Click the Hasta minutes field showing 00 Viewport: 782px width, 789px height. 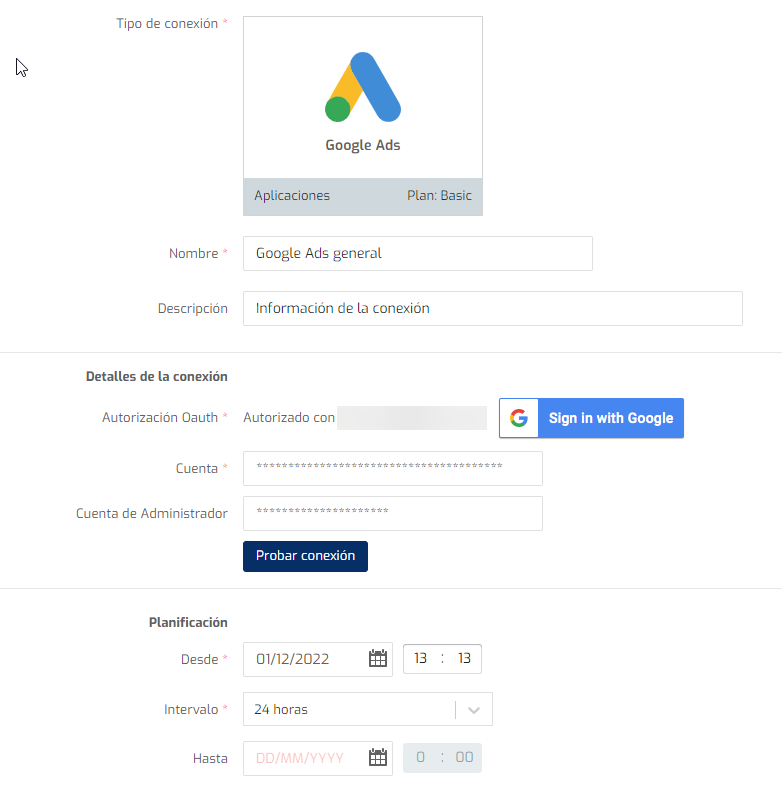click(x=464, y=757)
